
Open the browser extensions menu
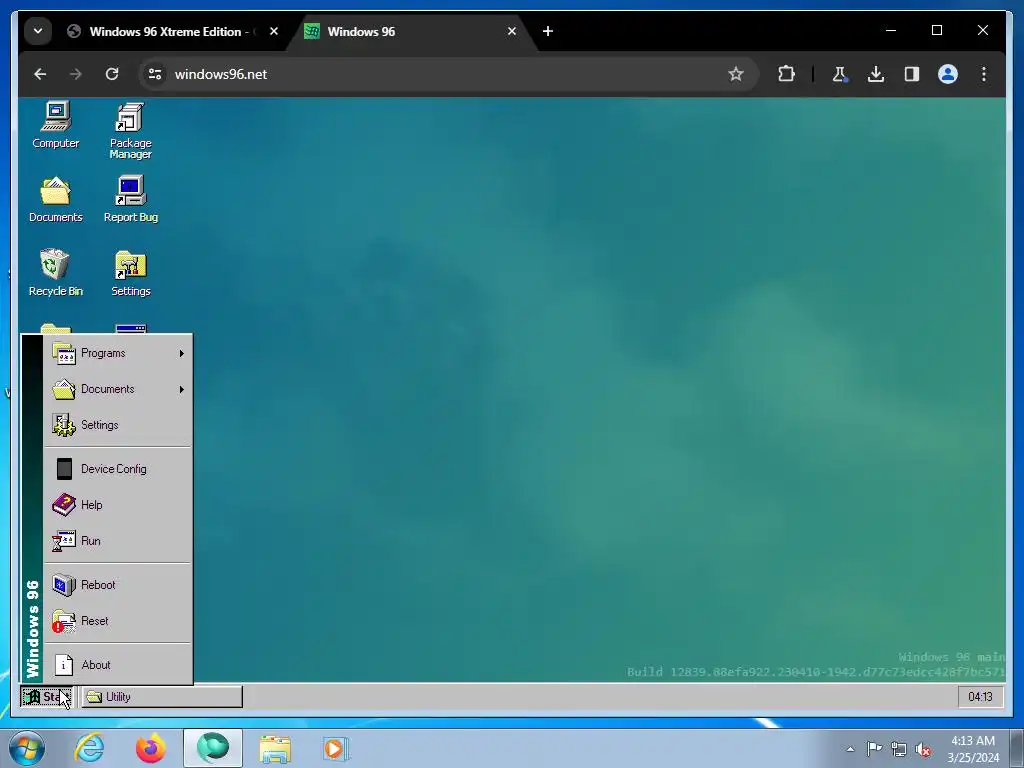[786, 74]
